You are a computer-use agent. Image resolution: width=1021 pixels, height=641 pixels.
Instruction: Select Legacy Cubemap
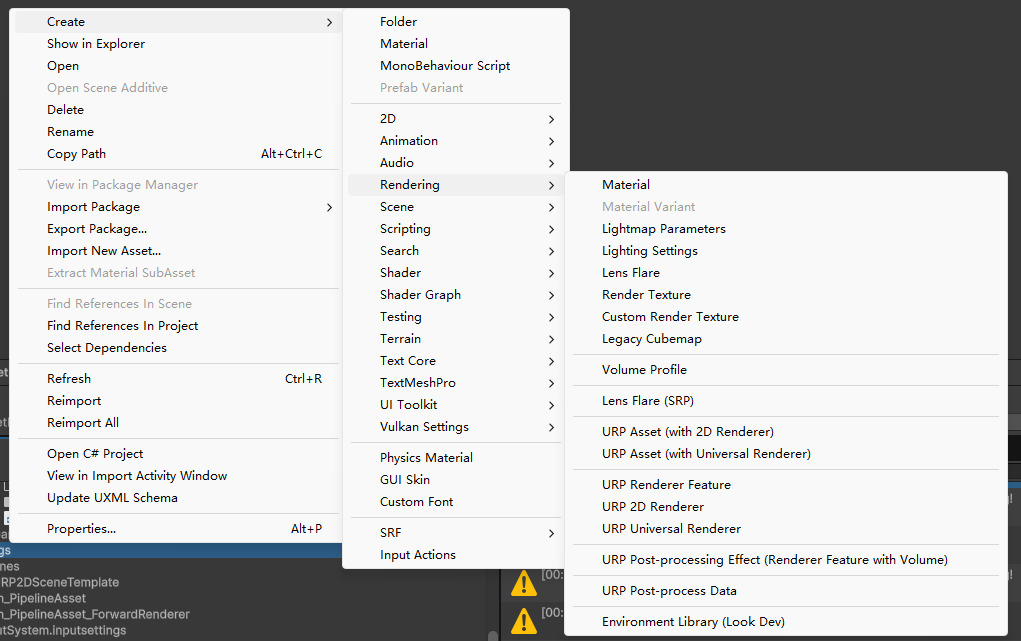pyautogui.click(x=786, y=339)
